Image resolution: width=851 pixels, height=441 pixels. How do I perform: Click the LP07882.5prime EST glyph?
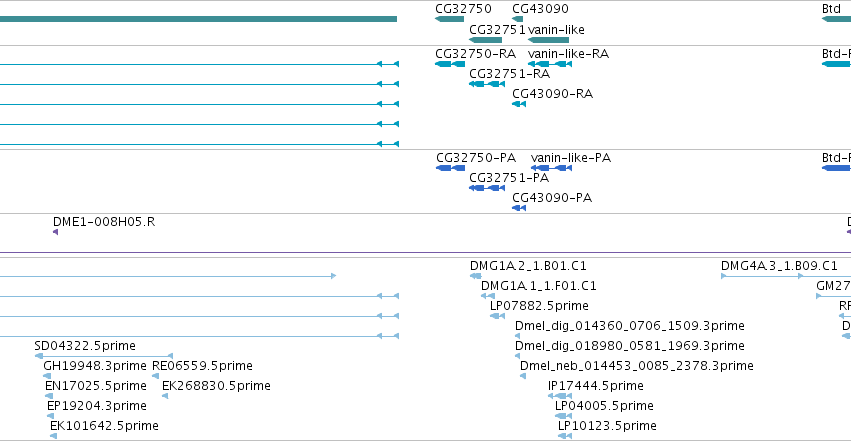(x=497, y=316)
